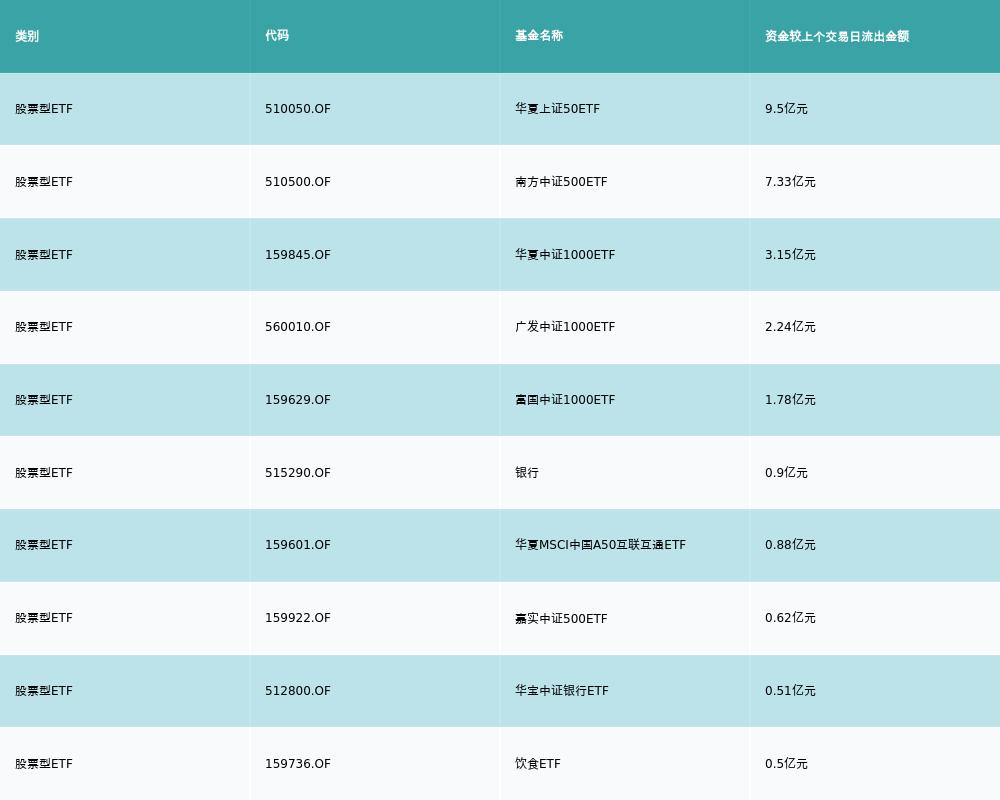Viewport: 1000px width, 800px height.
Task: Select code 159736.OF
Action: pyautogui.click(x=298, y=764)
